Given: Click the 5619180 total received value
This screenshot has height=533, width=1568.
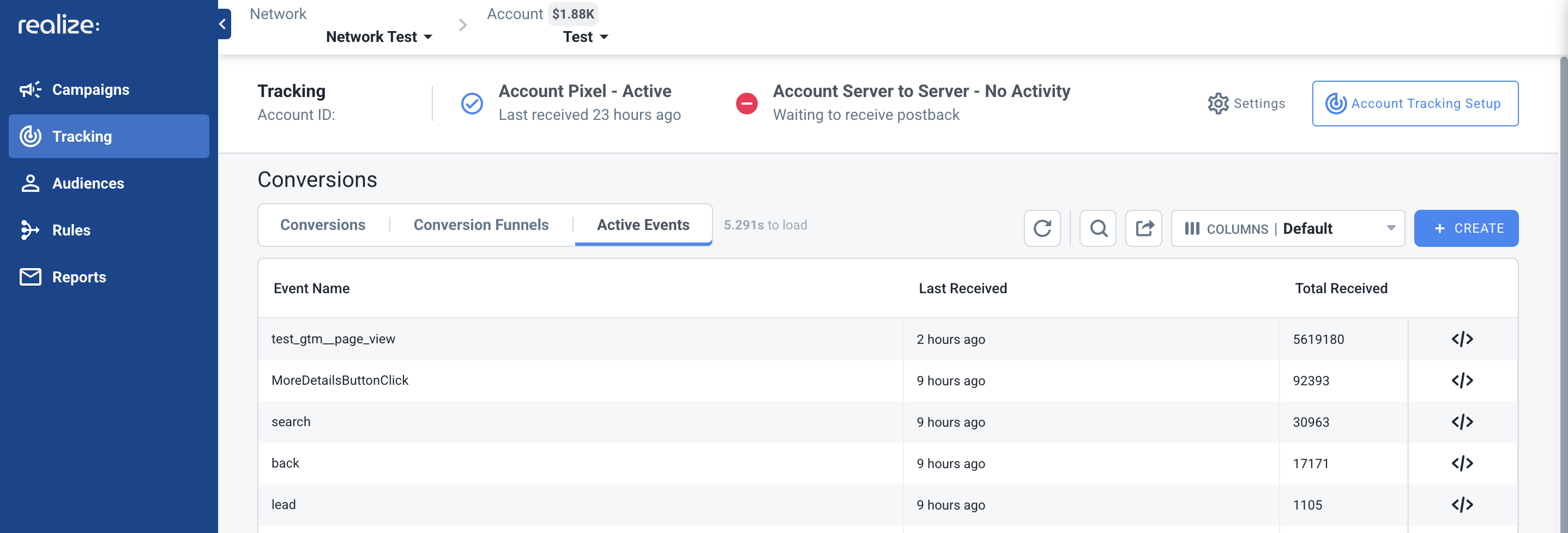Looking at the screenshot, I should (x=1318, y=340).
